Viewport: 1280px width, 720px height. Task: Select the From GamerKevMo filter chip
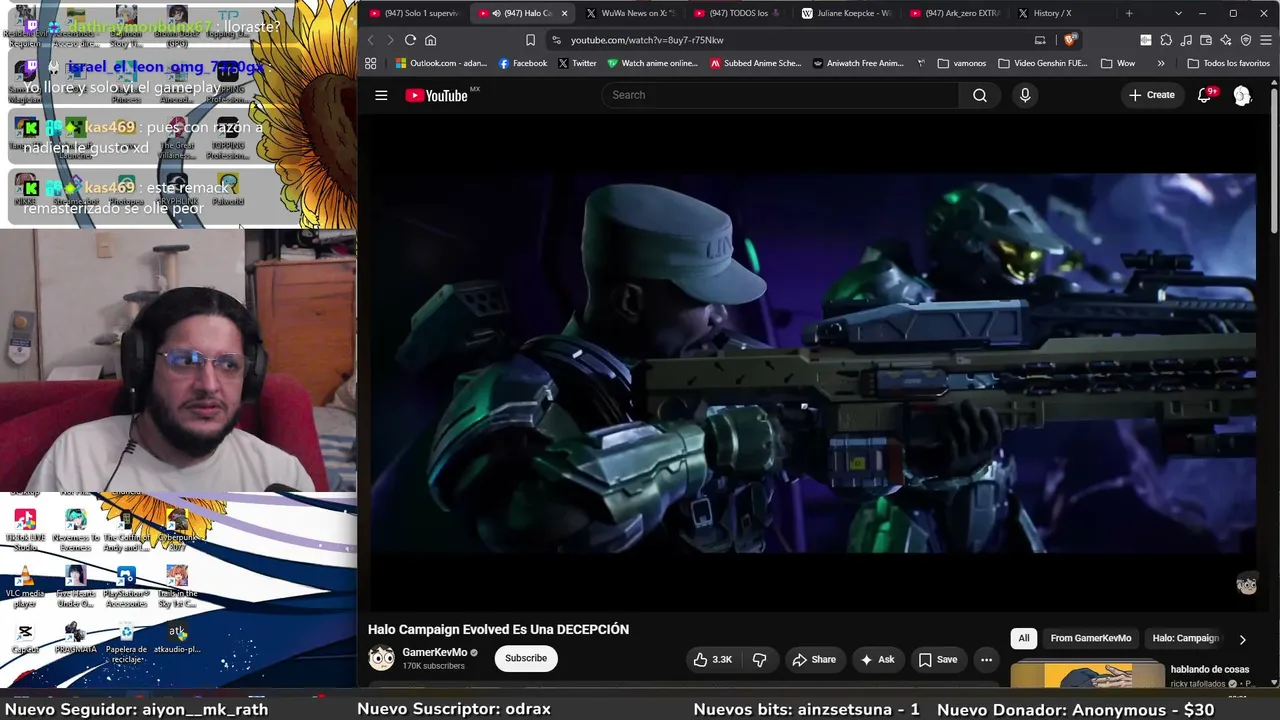coord(1091,638)
